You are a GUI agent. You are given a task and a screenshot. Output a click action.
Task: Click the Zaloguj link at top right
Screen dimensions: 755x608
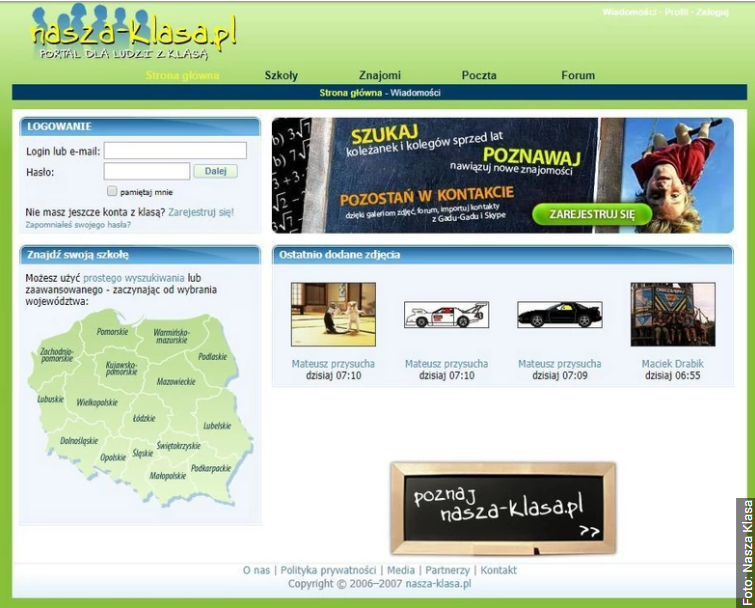click(712, 12)
